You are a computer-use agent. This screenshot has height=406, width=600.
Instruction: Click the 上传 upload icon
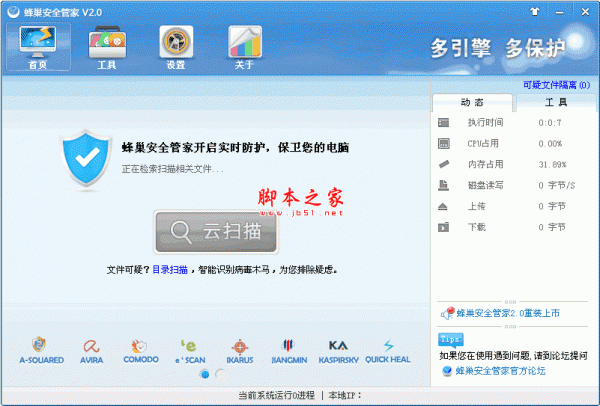443,207
